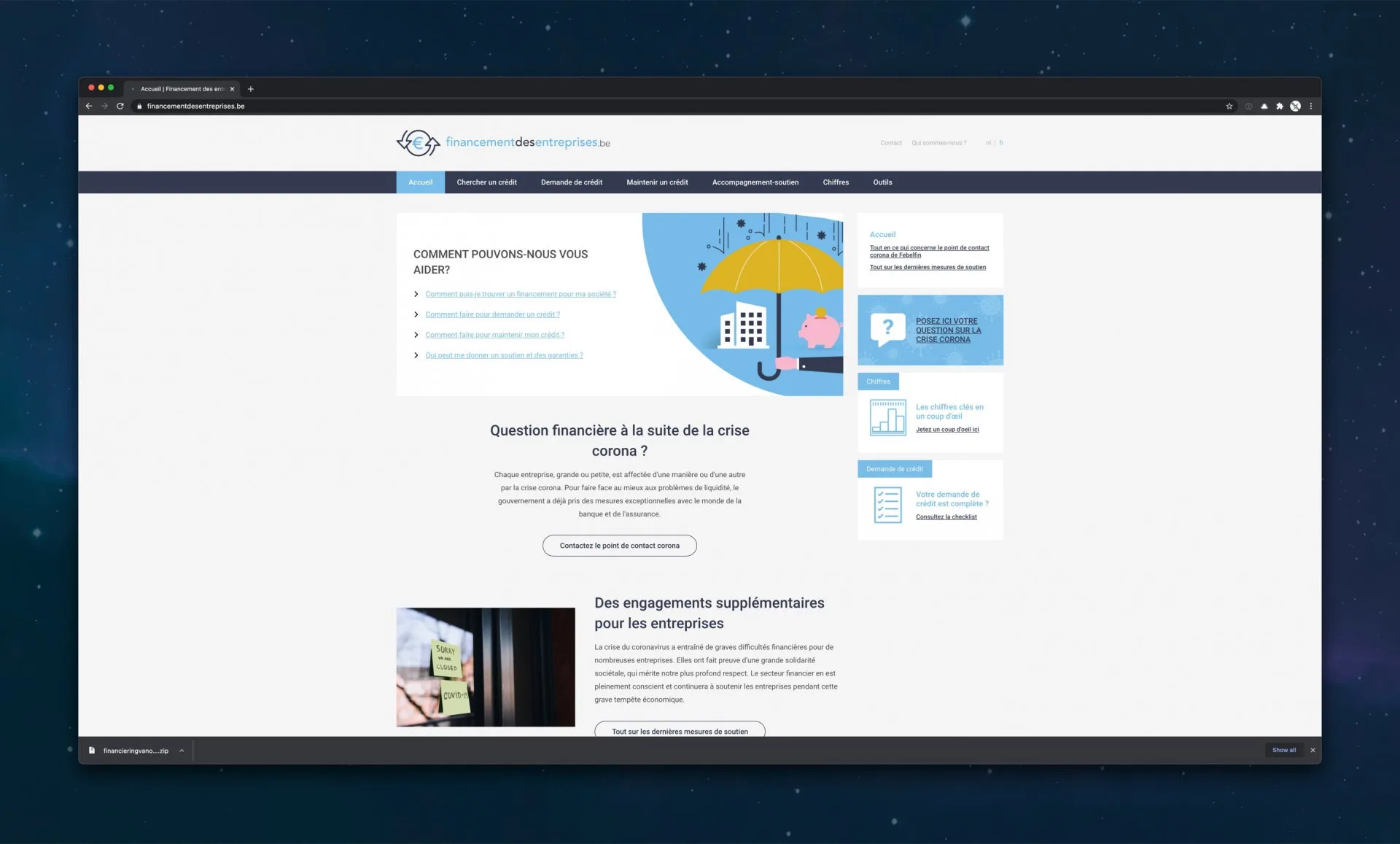Open the Chrome three-dot menu
This screenshot has width=1400, height=844.
click(x=1310, y=106)
